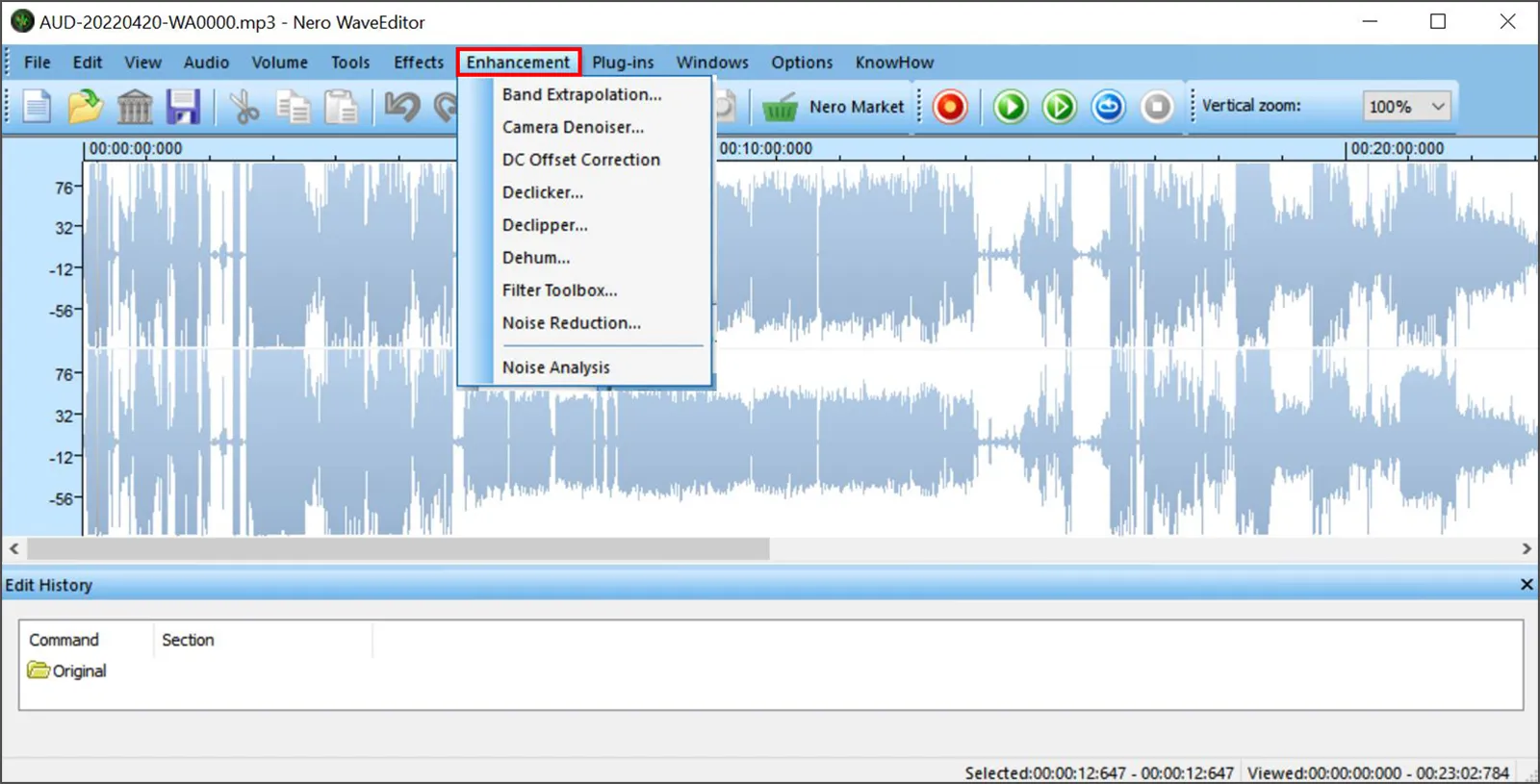Choose Noise Reduction from the menu
The height and width of the screenshot is (784, 1540).
584,323
